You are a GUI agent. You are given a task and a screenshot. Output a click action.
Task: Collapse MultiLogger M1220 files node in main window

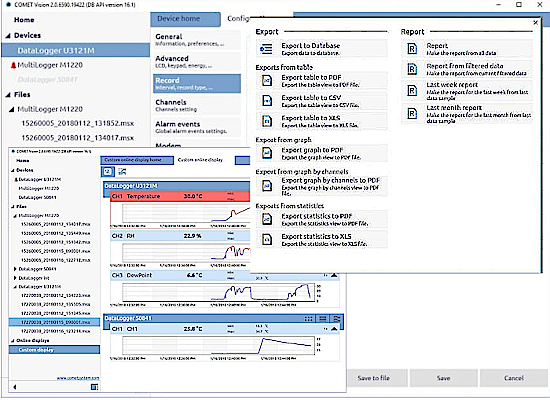point(12,109)
